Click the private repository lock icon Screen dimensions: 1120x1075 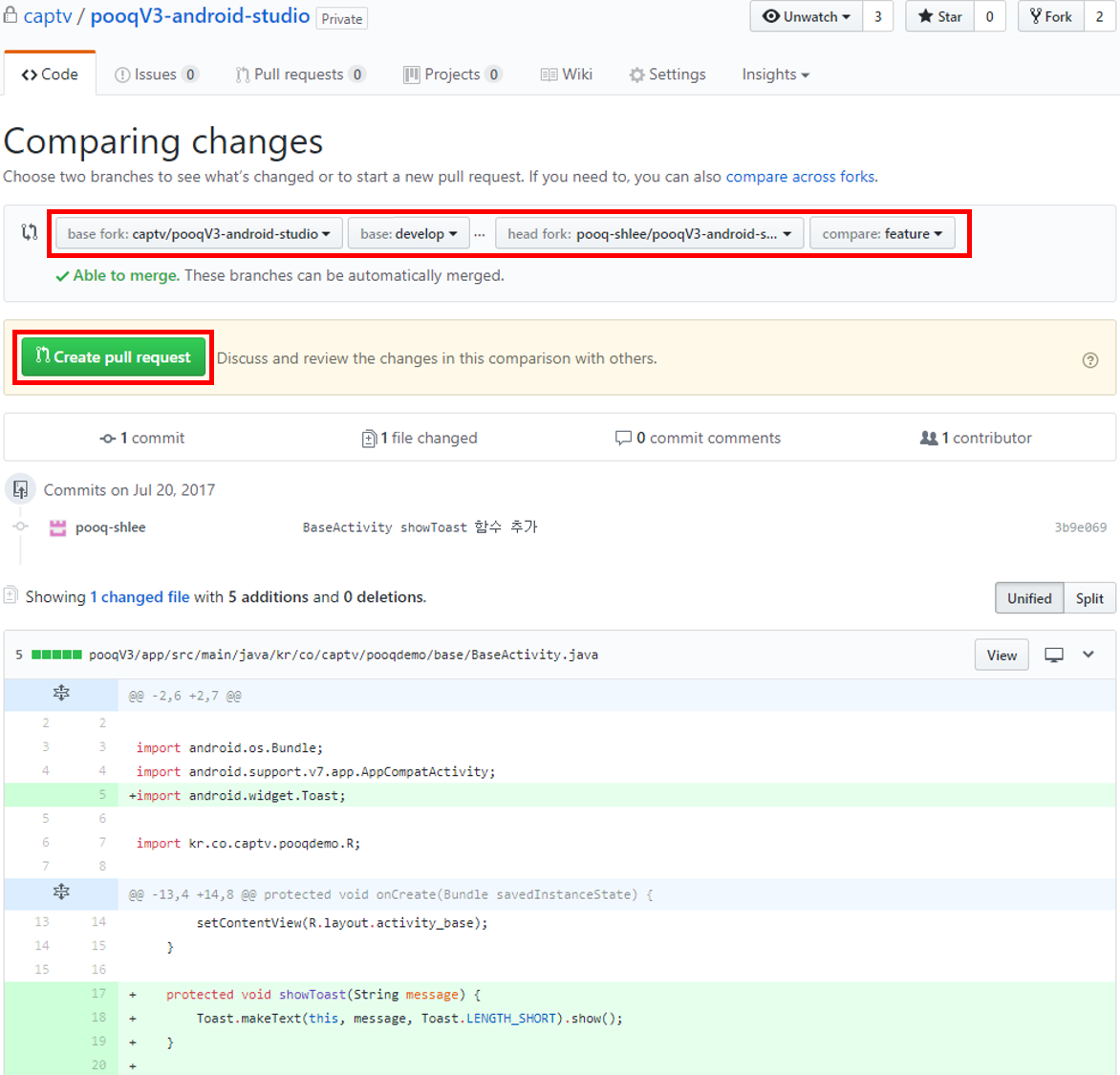pos(10,14)
